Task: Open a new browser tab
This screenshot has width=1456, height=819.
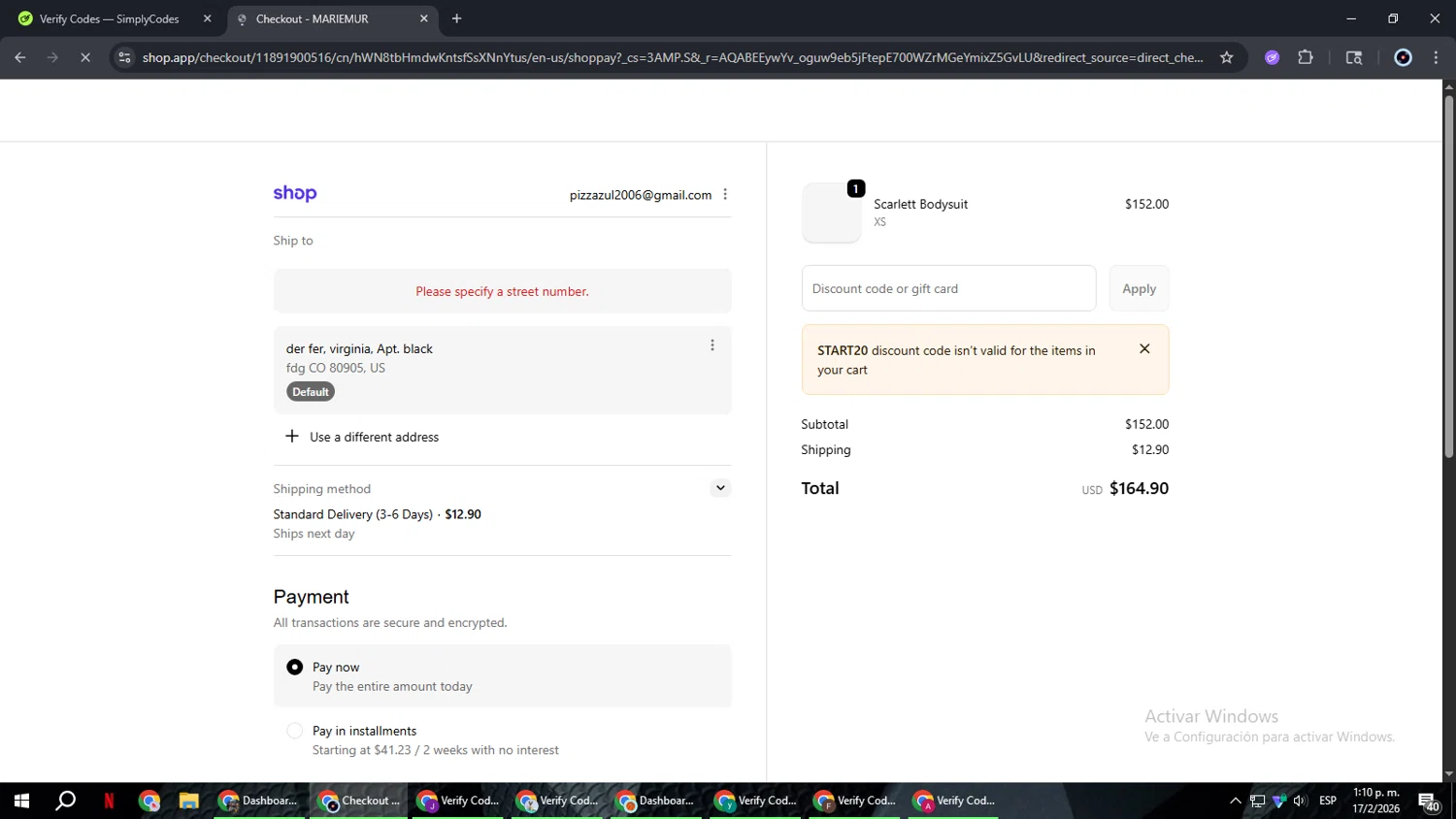Action: tap(456, 18)
